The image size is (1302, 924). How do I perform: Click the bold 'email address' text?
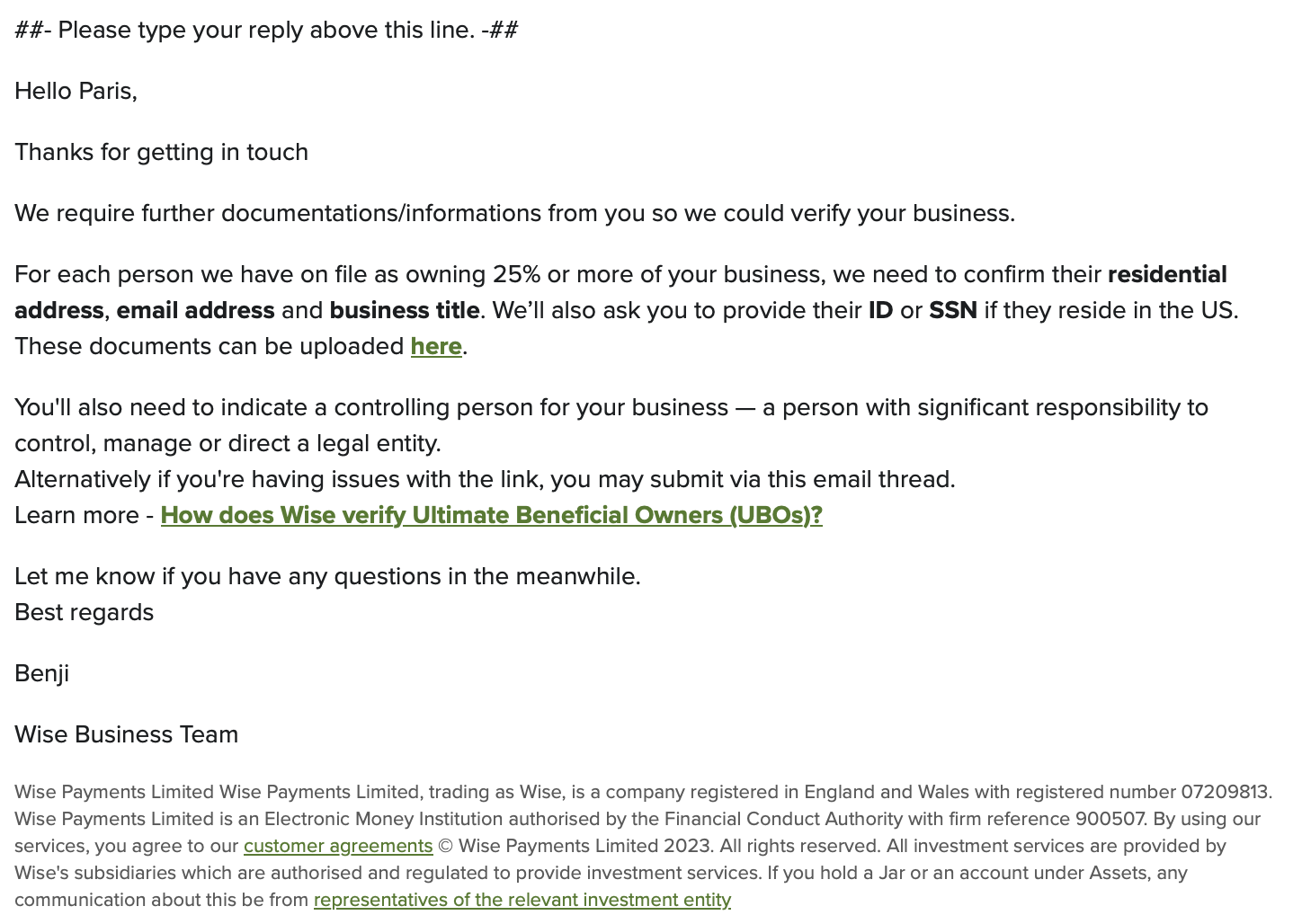(195, 310)
